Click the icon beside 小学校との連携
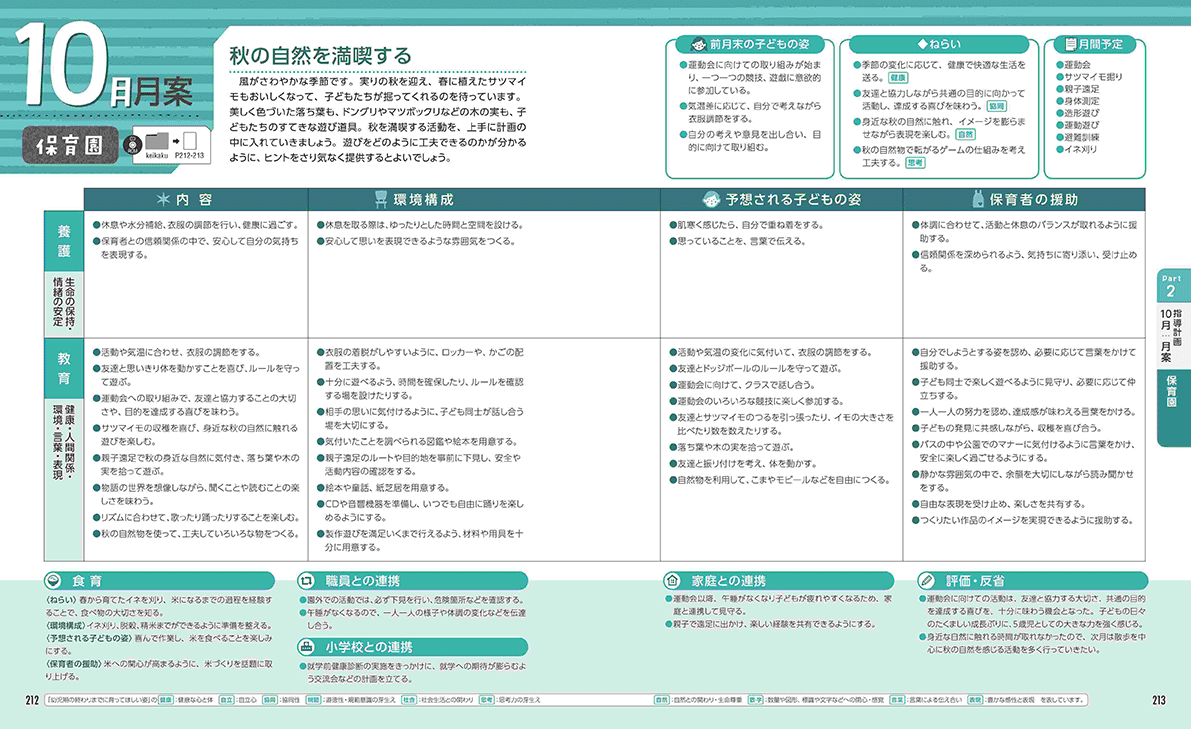 pos(306,647)
